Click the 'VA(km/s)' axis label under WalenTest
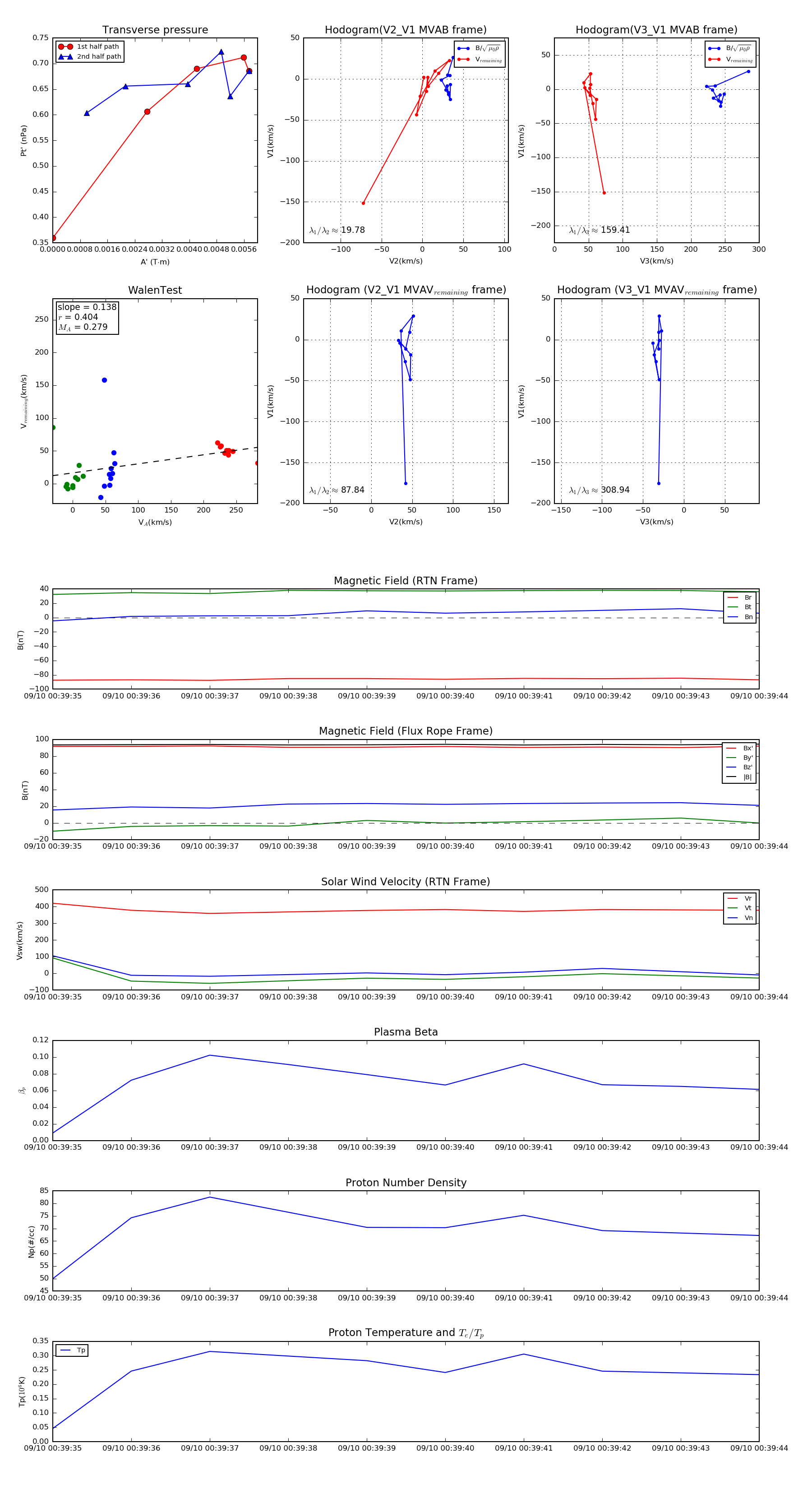Screen dimensions: 812x1489 155,523
